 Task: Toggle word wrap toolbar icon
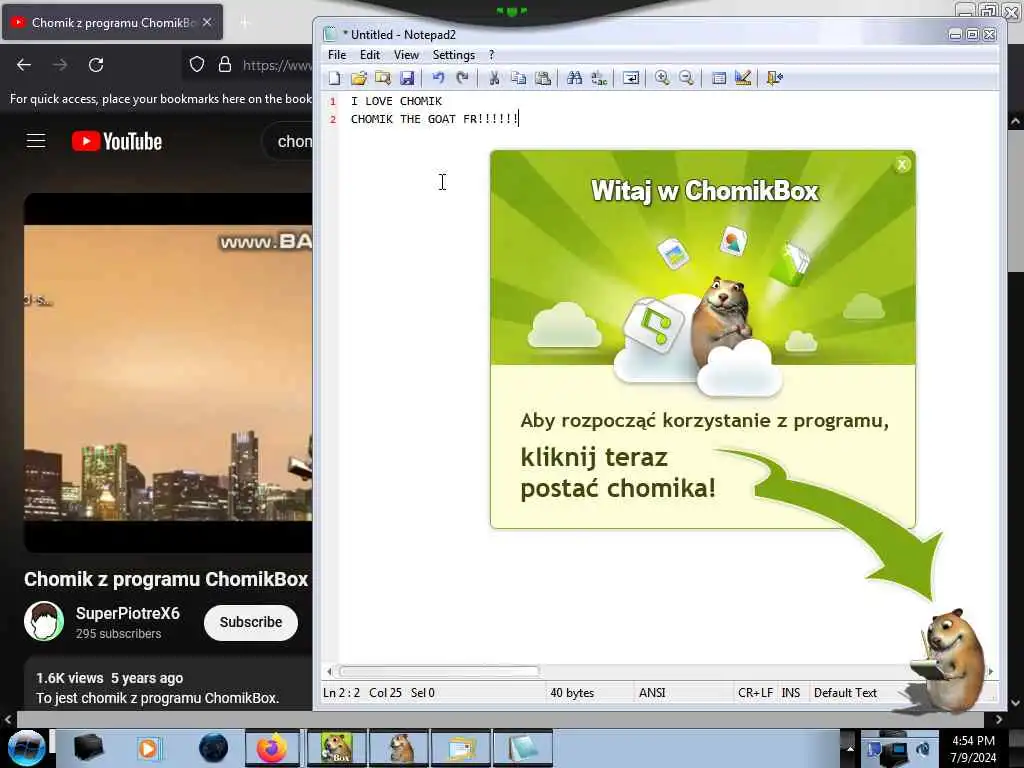click(631, 78)
